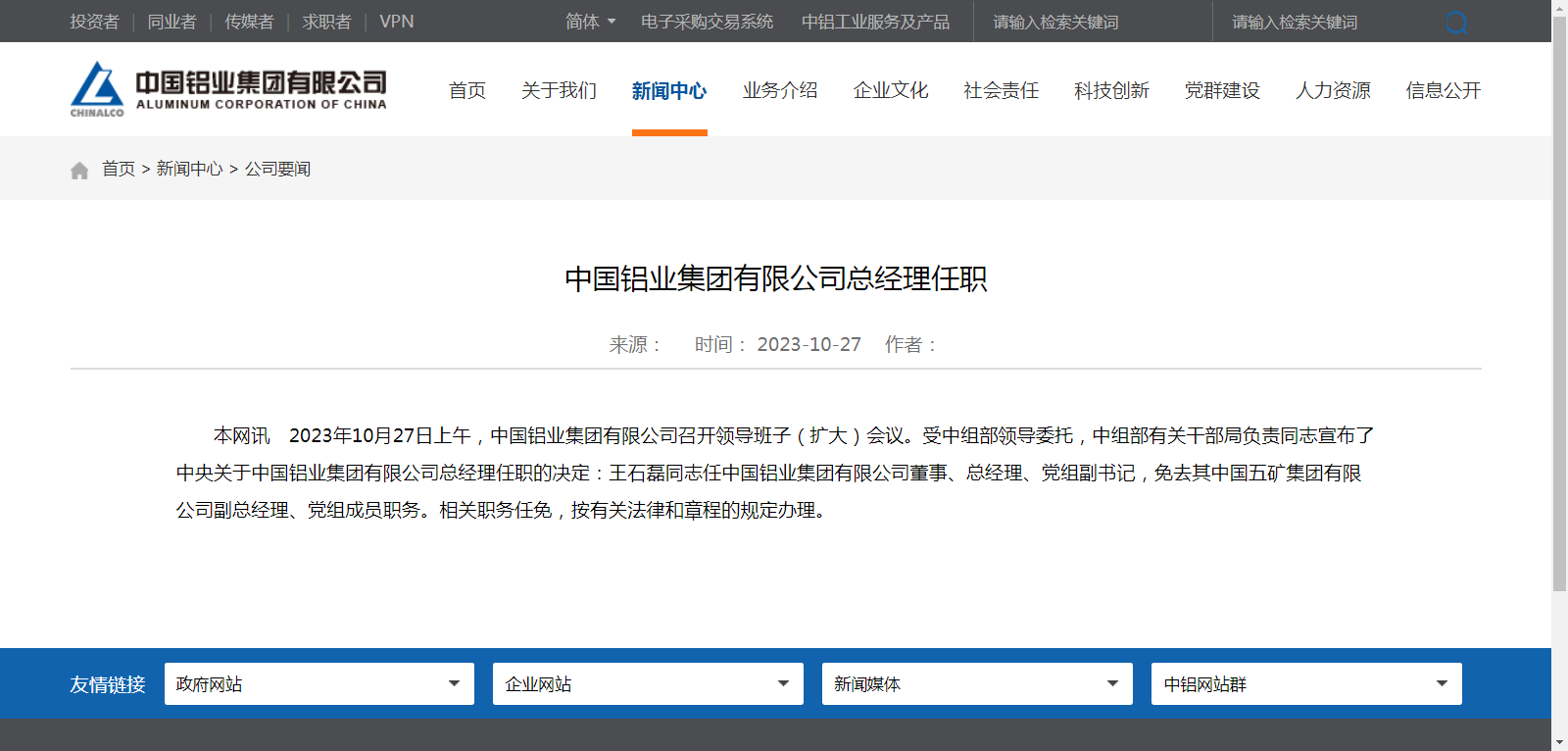Open the 人力资源 menu item
Image resolution: width=1568 pixels, height=751 pixels.
(1334, 90)
